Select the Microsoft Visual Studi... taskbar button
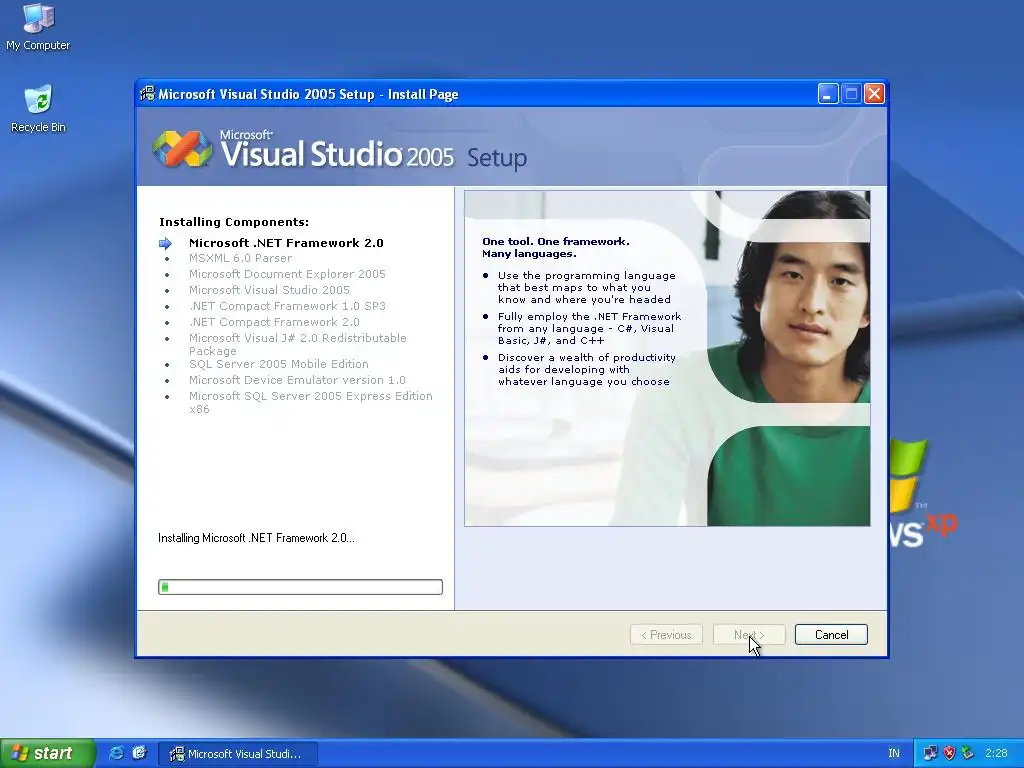Image resolution: width=1024 pixels, height=768 pixels. point(238,754)
